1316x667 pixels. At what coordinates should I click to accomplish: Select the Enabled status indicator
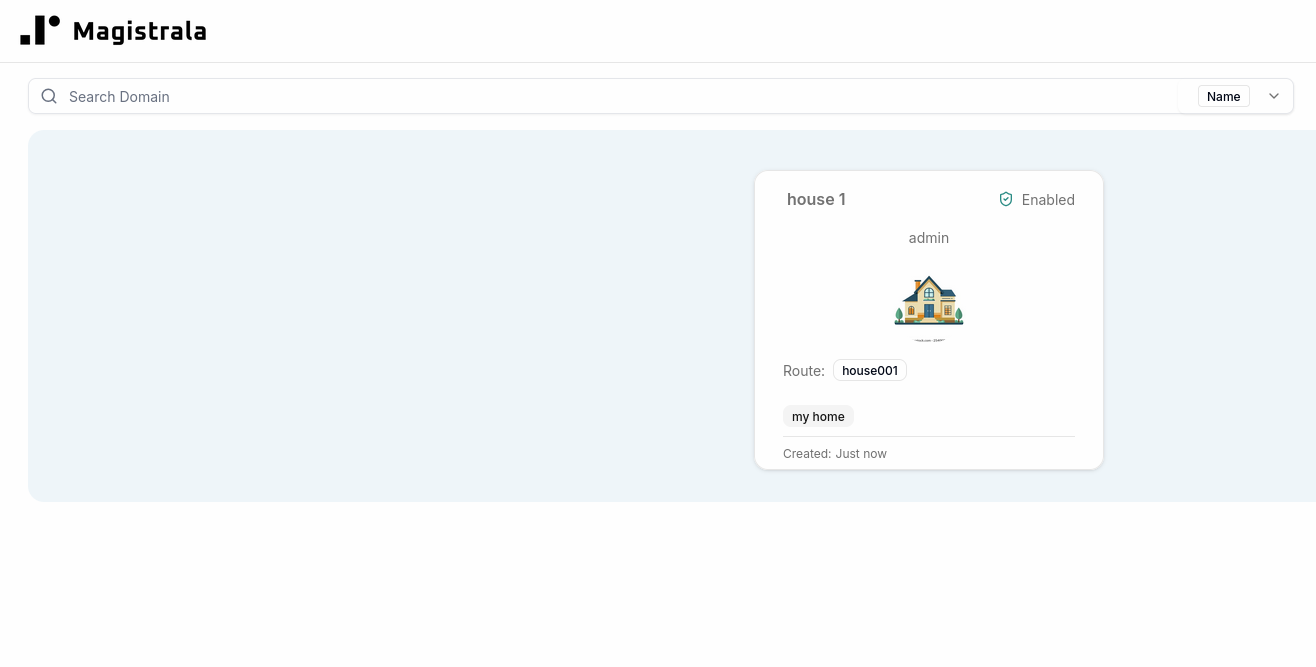pyautogui.click(x=1037, y=199)
